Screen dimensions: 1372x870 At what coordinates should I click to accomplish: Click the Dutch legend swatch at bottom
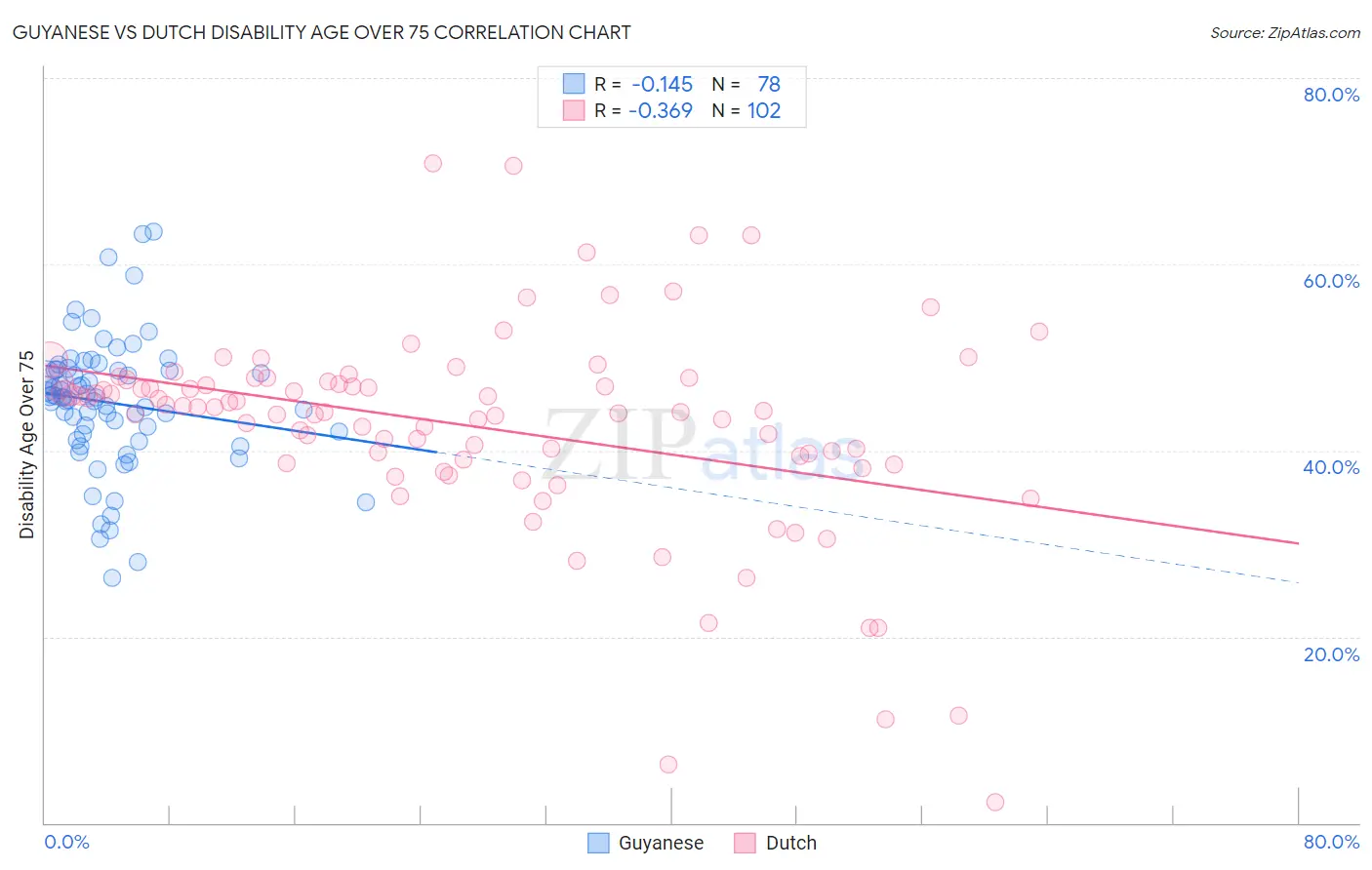pyautogui.click(x=746, y=843)
